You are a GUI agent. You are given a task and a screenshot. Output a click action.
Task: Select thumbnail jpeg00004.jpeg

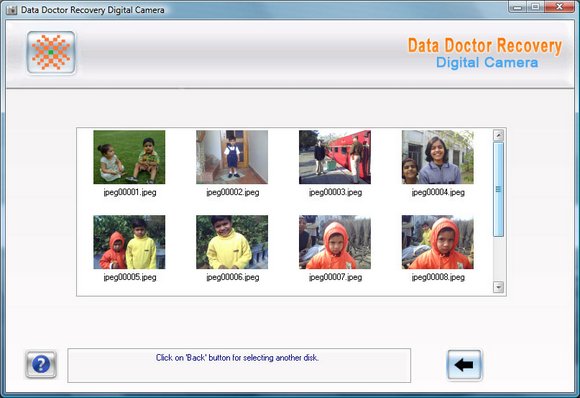click(x=438, y=157)
